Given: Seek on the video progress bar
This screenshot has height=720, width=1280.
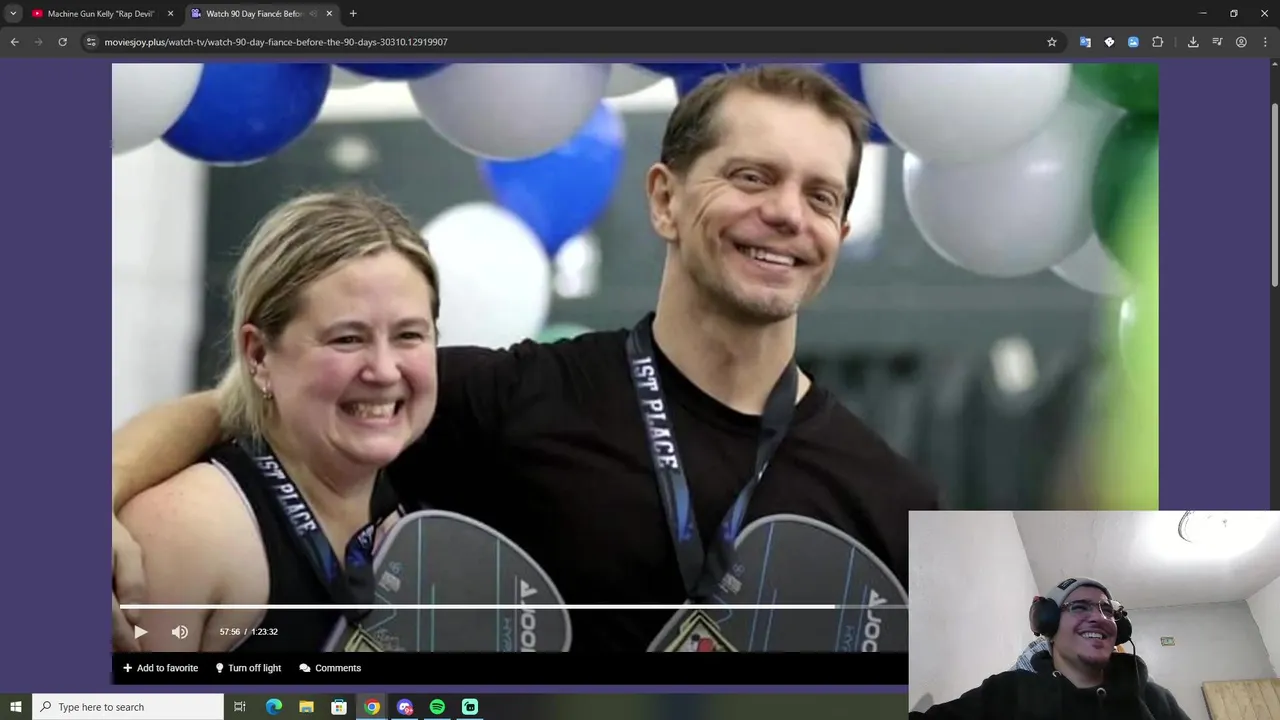Looking at the screenshot, I should [x=514, y=607].
